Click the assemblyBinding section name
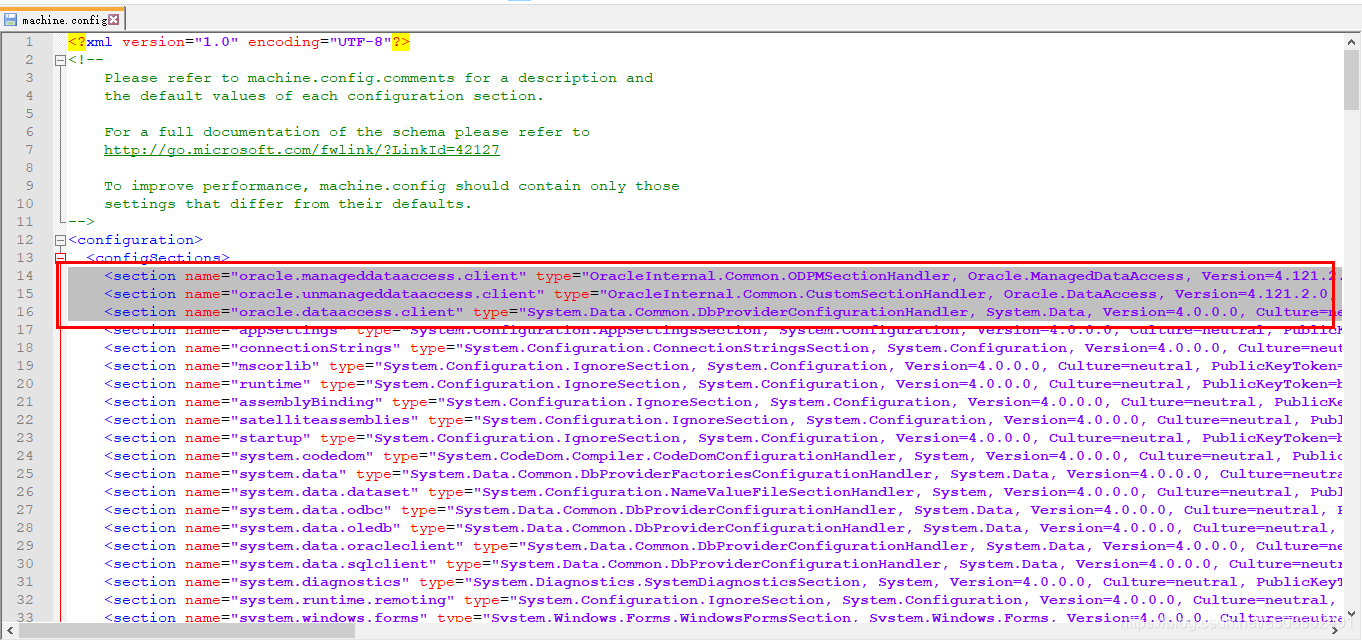Image resolution: width=1362 pixels, height=641 pixels. (x=307, y=402)
